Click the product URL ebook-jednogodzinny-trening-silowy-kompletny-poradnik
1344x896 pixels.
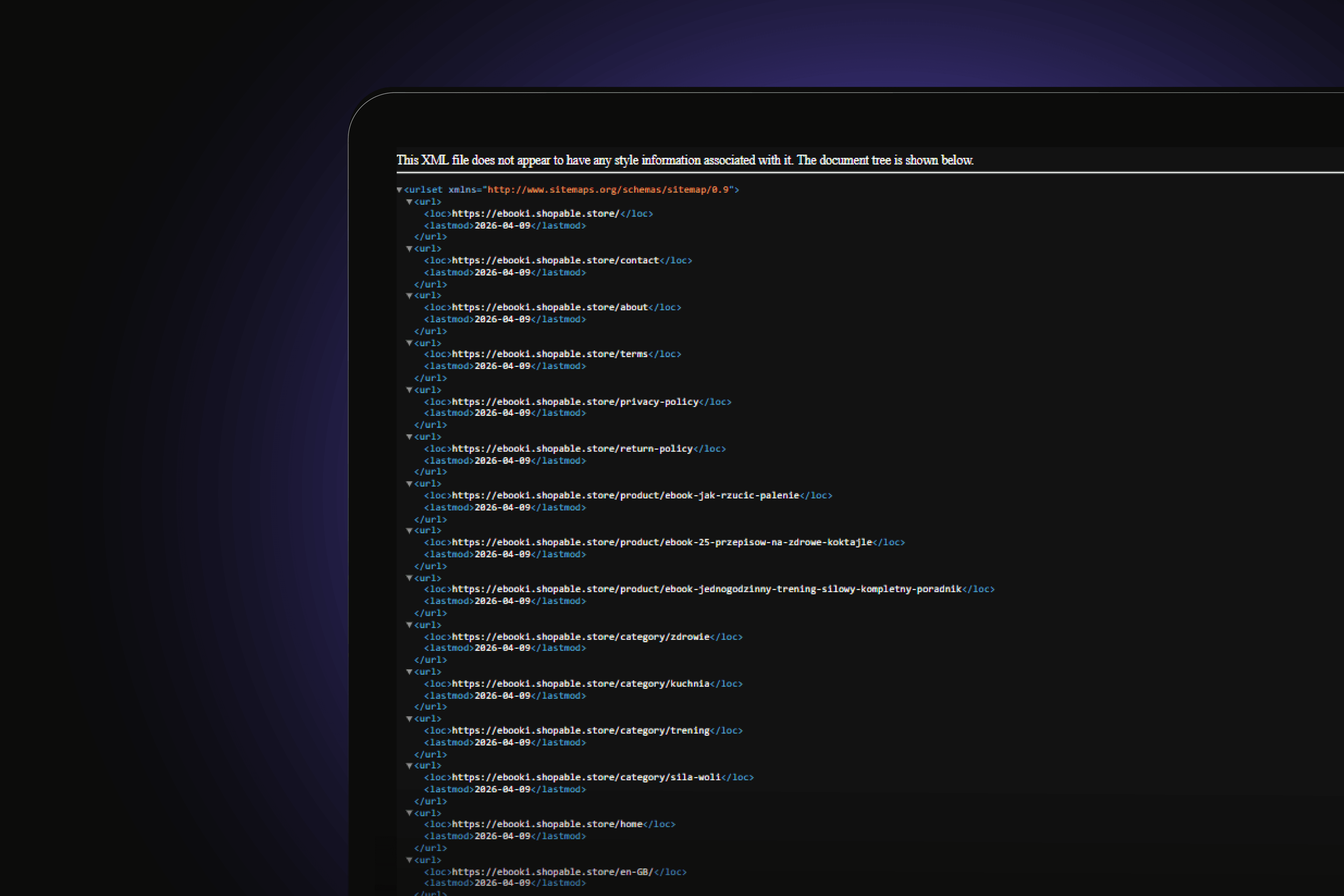(x=707, y=589)
